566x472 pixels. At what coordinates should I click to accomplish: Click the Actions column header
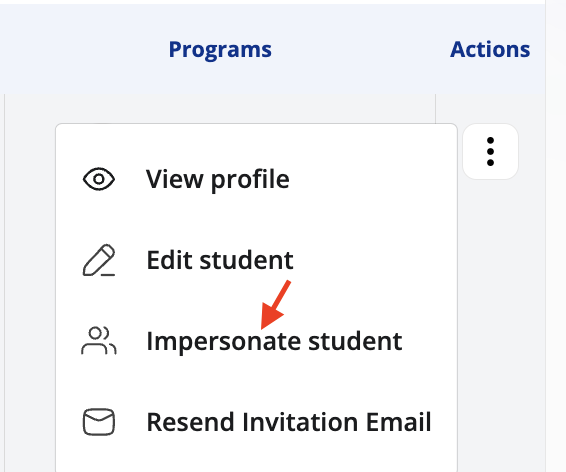click(x=490, y=49)
